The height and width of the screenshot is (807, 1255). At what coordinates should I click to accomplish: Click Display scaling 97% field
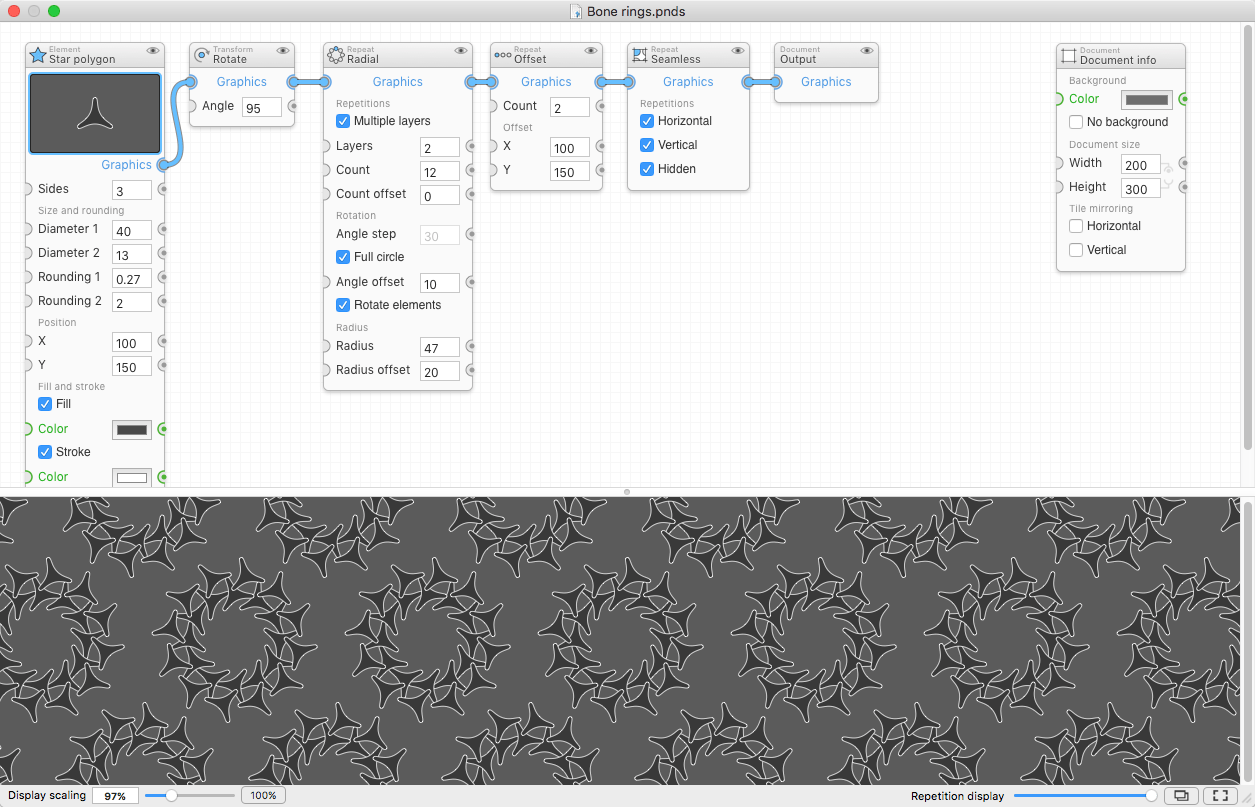click(x=115, y=796)
